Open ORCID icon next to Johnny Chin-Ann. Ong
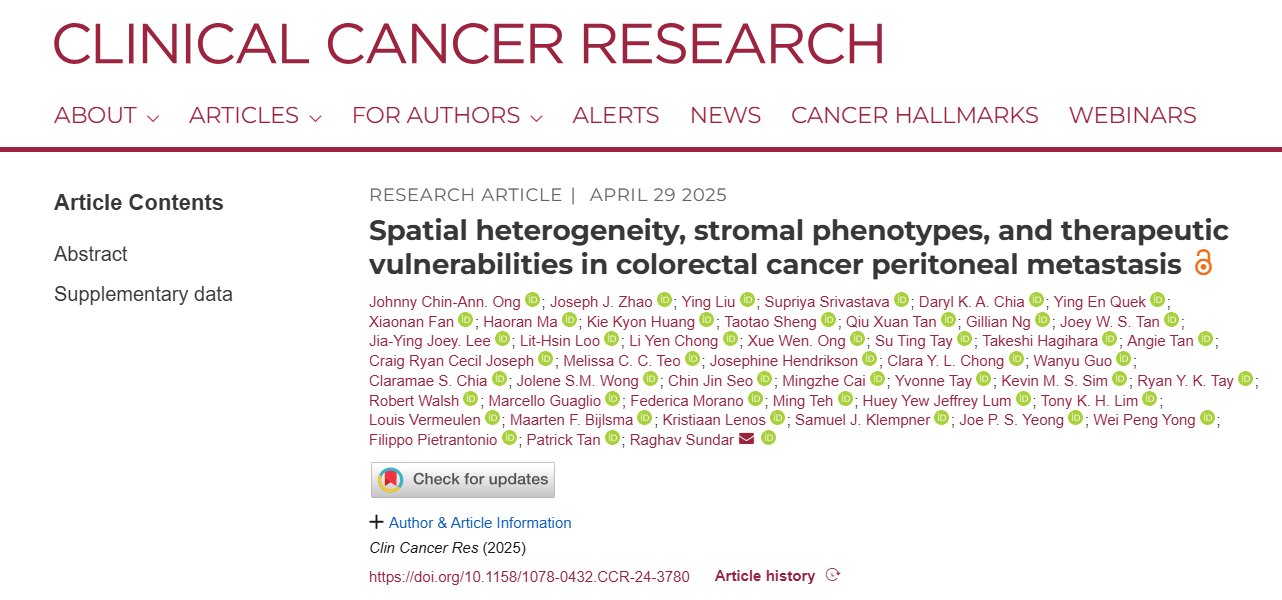The image size is (1282, 600). coord(532,300)
